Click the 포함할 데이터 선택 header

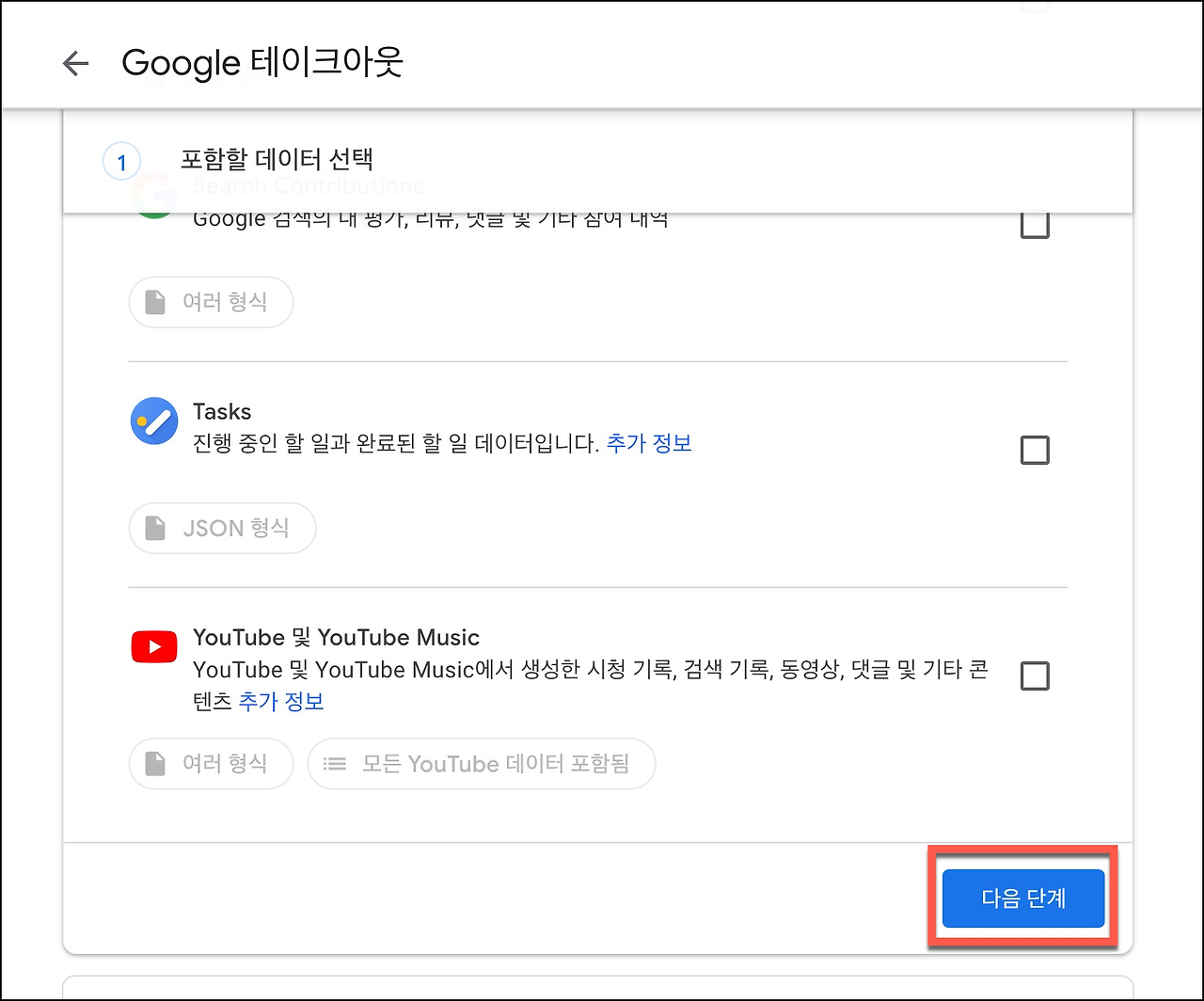277,159
